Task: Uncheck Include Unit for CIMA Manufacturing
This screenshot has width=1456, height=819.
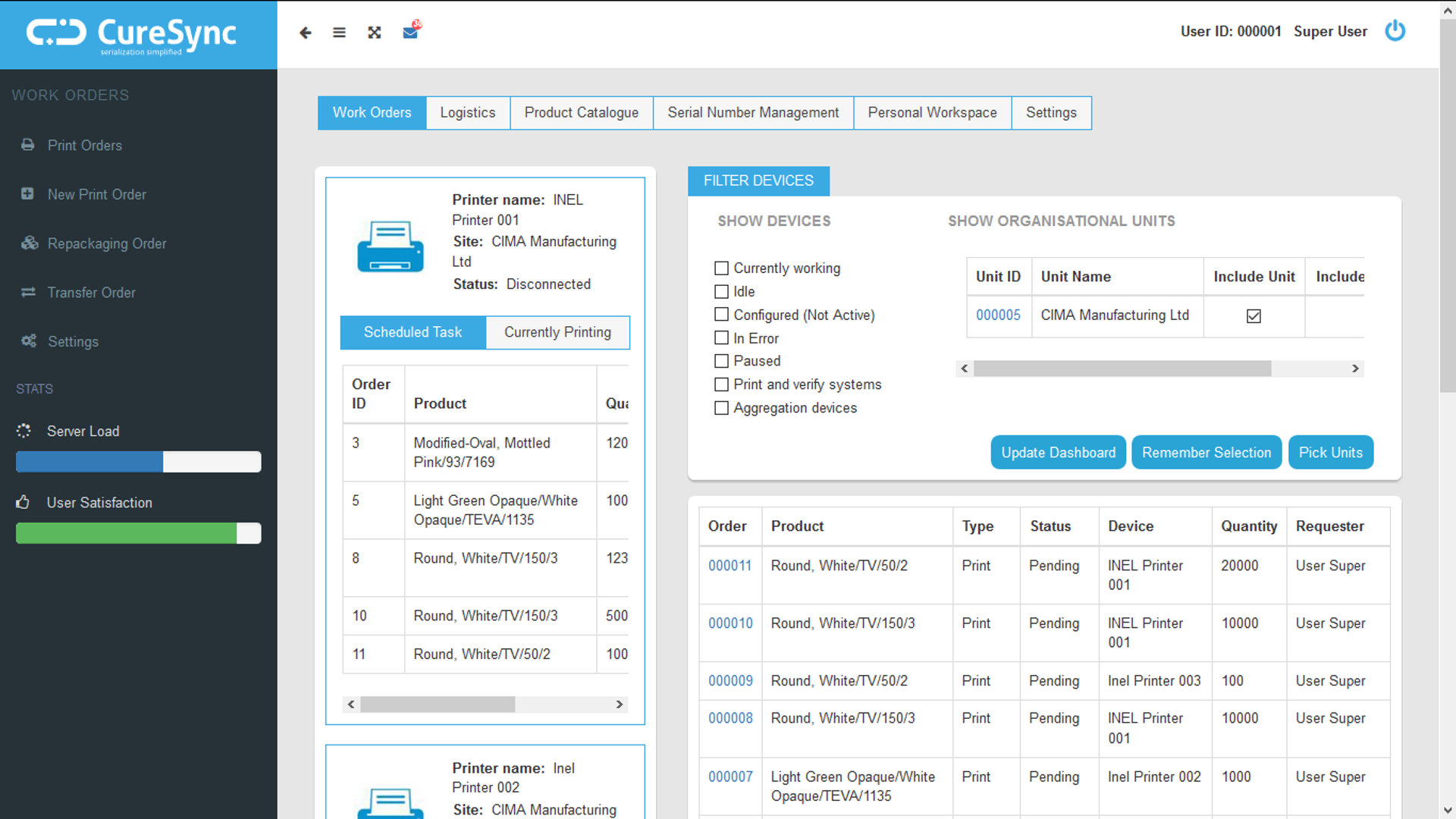Action: tap(1254, 316)
